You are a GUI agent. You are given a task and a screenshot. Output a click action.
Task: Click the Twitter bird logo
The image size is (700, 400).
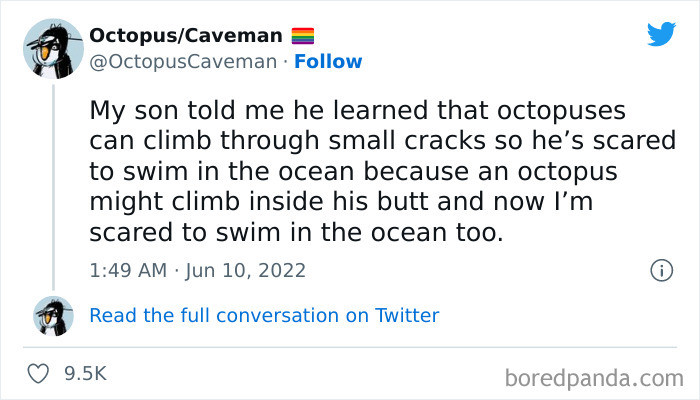point(661,35)
